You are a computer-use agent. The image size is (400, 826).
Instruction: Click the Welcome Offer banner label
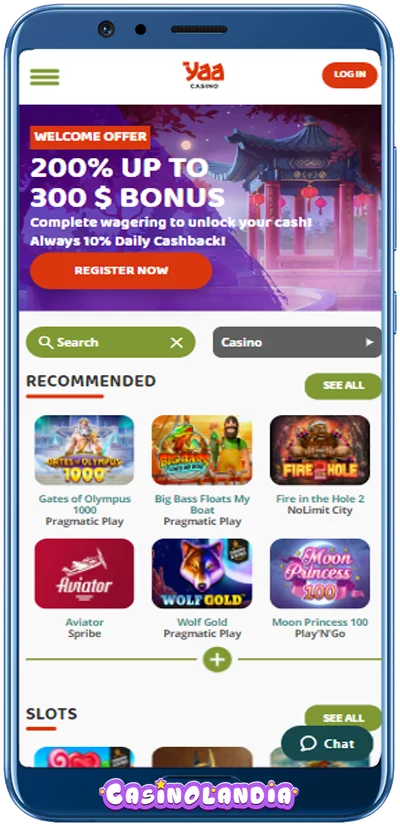[x=90, y=137]
